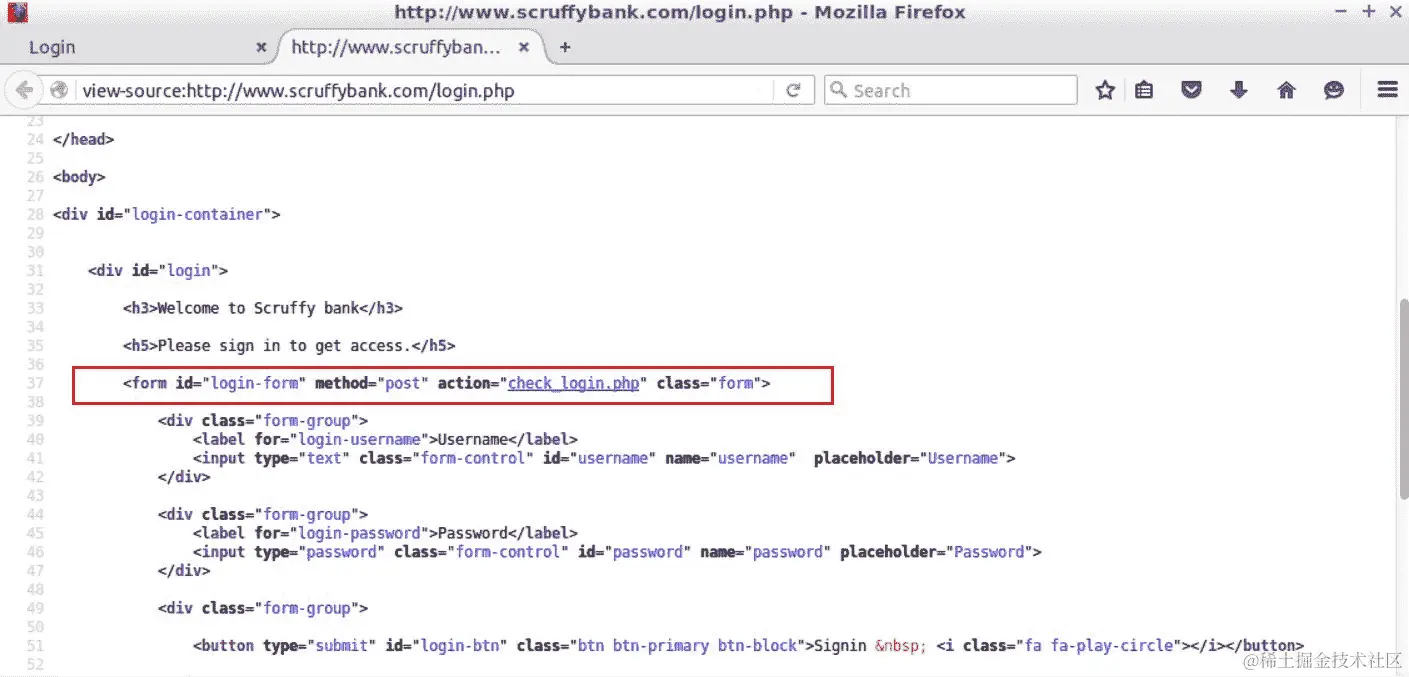The height and width of the screenshot is (677, 1409).
Task: Click the Signin button text in source
Action: click(840, 645)
